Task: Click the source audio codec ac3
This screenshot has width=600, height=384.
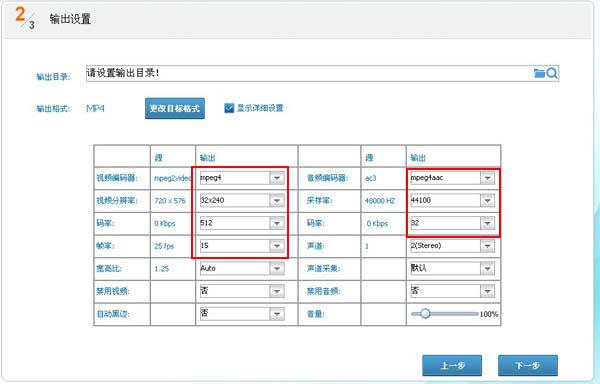Action: 371,178
